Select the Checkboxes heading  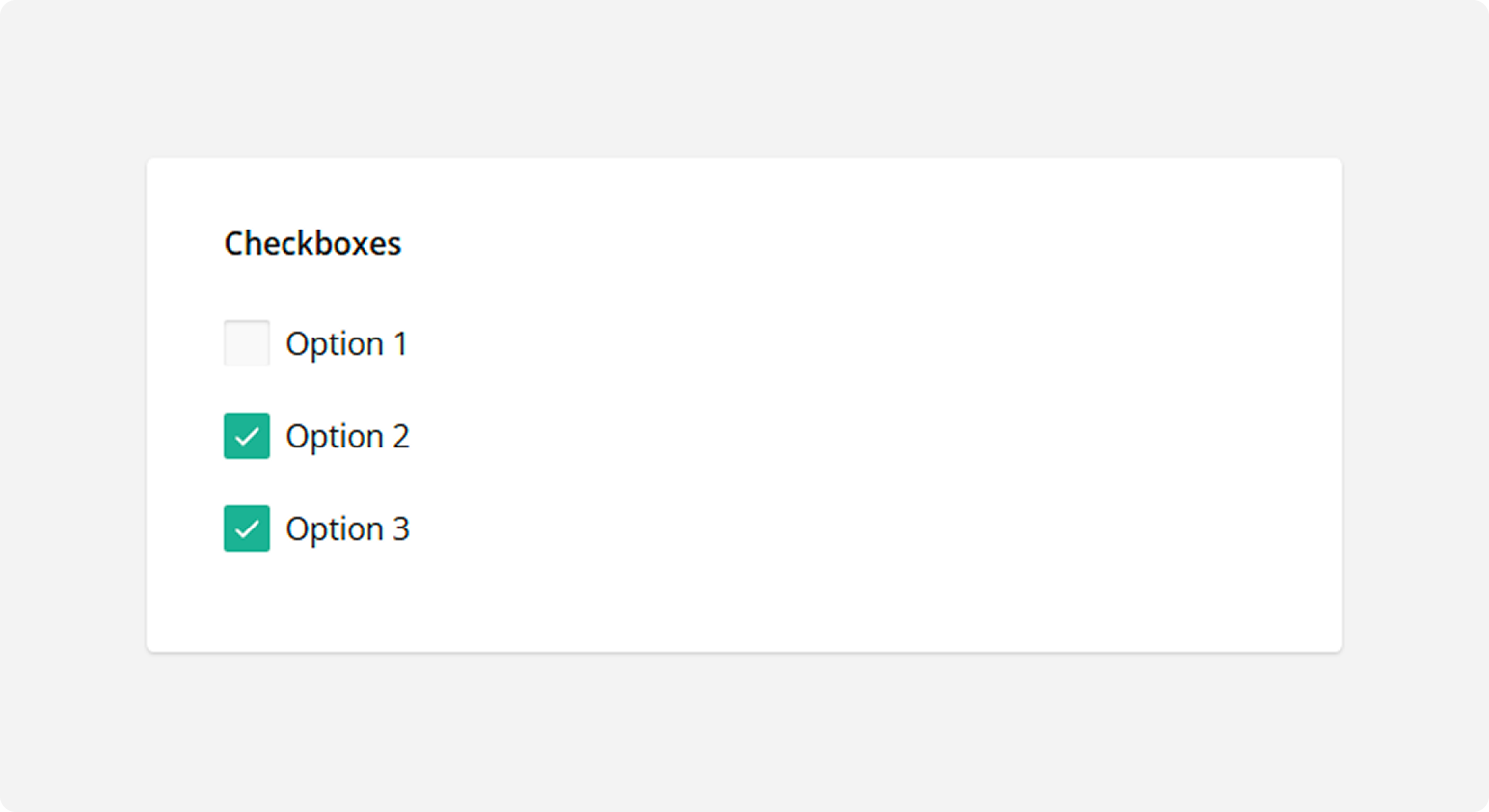tap(312, 243)
